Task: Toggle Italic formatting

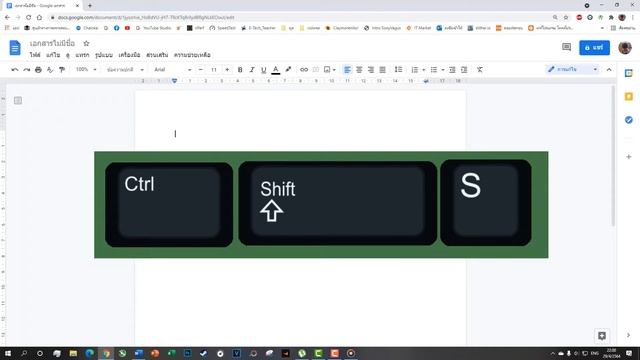Action: (252, 70)
